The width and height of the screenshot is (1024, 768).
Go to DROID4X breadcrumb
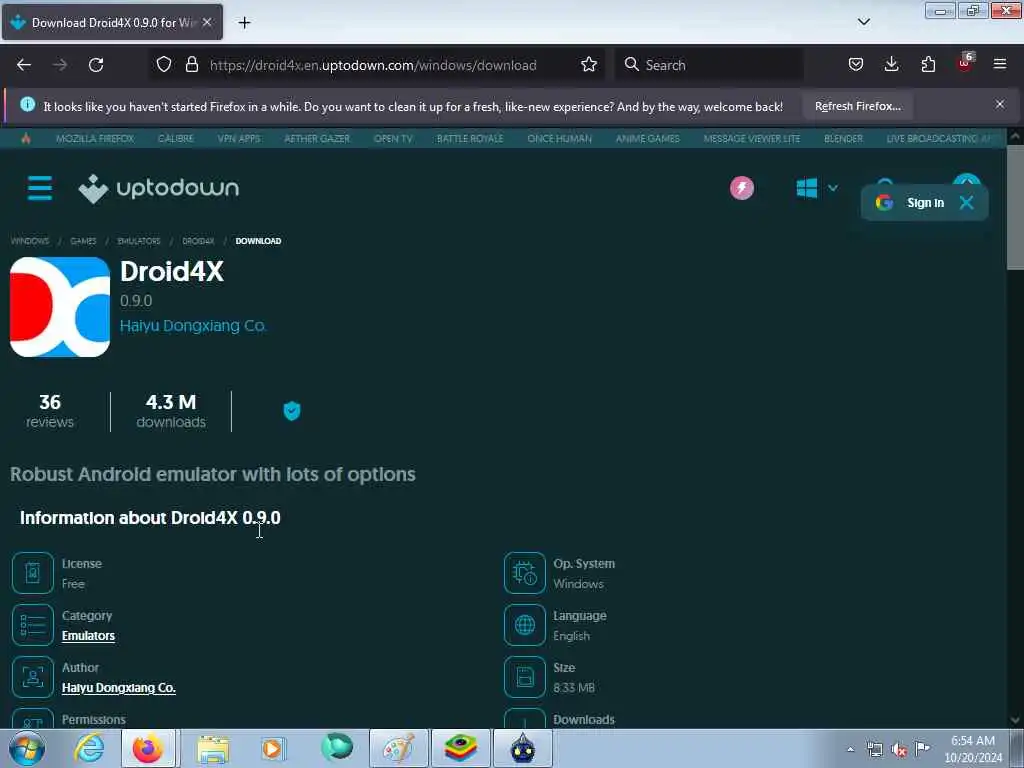[198, 241]
